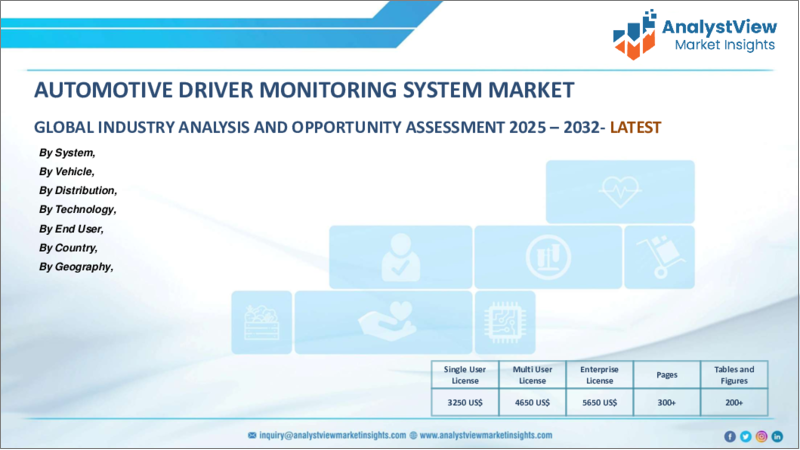Viewport: 800px width, 450px height.
Task: Click the 'By Technology' segment text
Action: pos(78,209)
